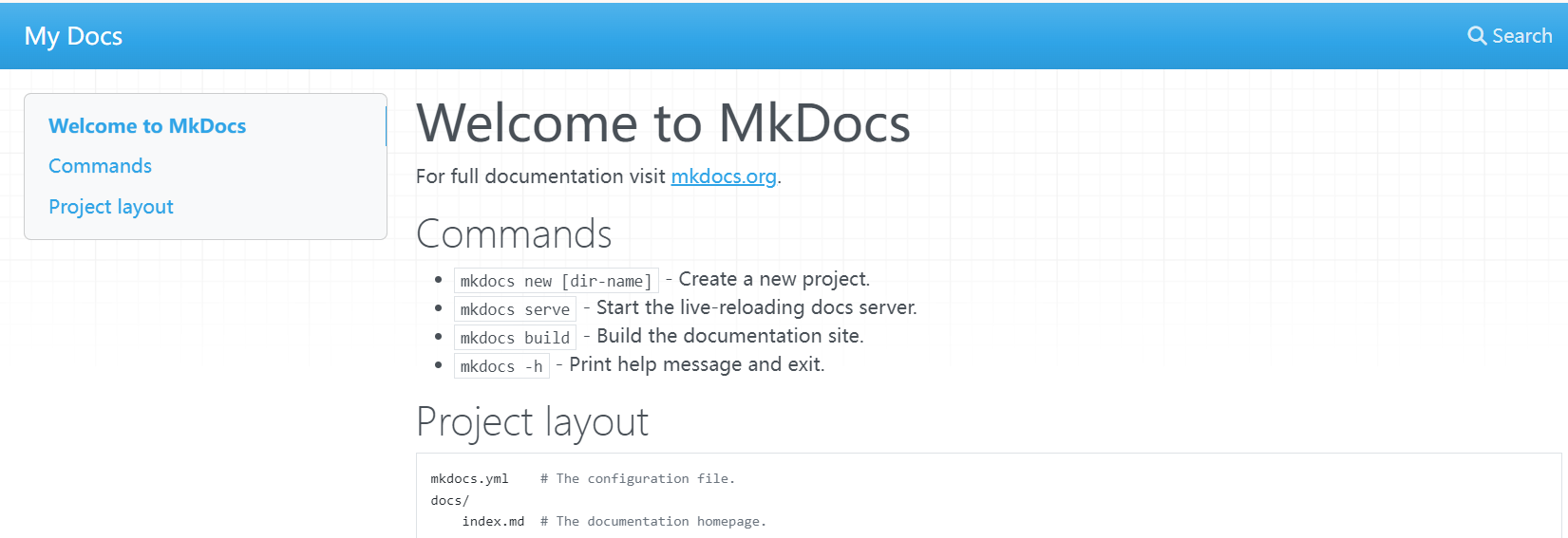
Task: Click the Commands section heading
Action: [514, 234]
